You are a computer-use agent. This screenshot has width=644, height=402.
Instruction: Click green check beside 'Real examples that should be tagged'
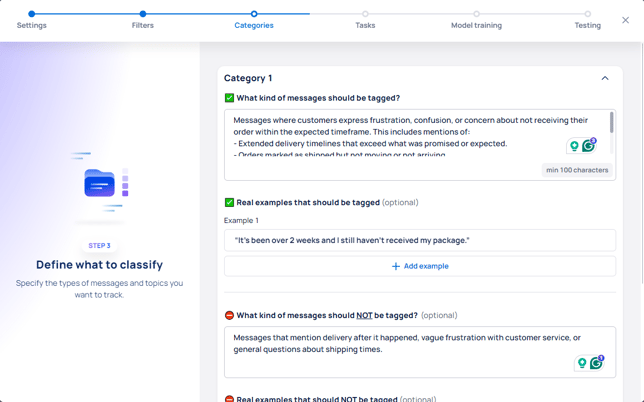point(229,202)
